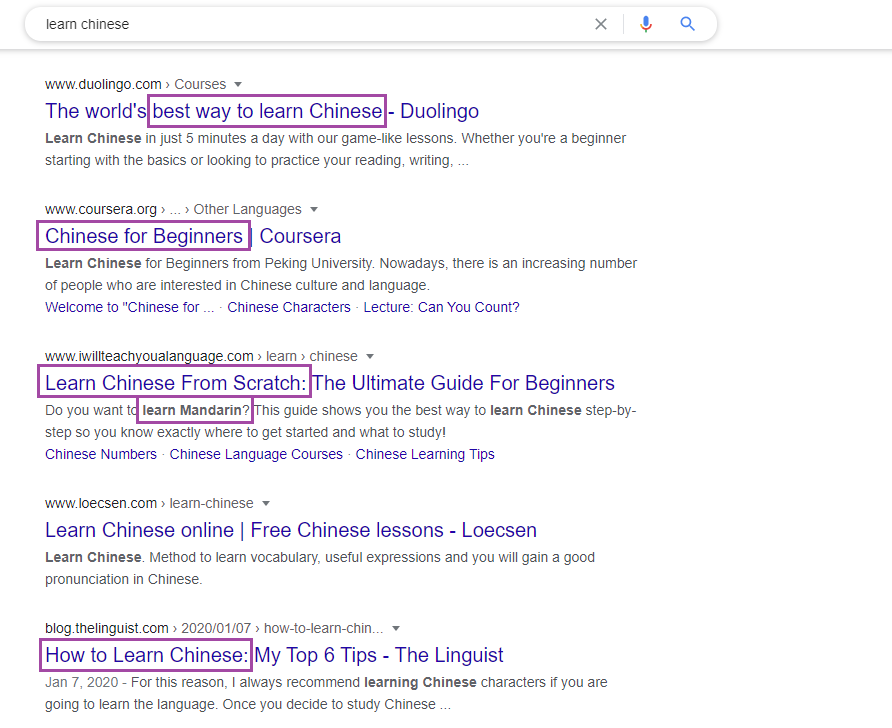Expand the dropdown arrow next to duolingo.com Courses

point(238,84)
